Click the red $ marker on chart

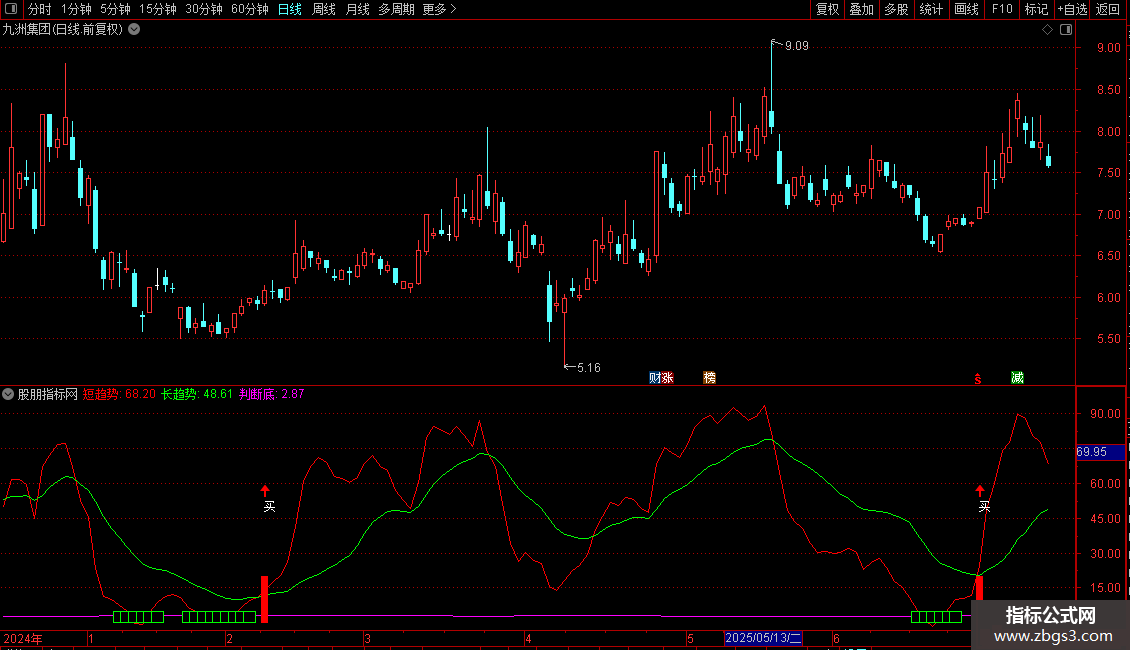(x=978, y=378)
